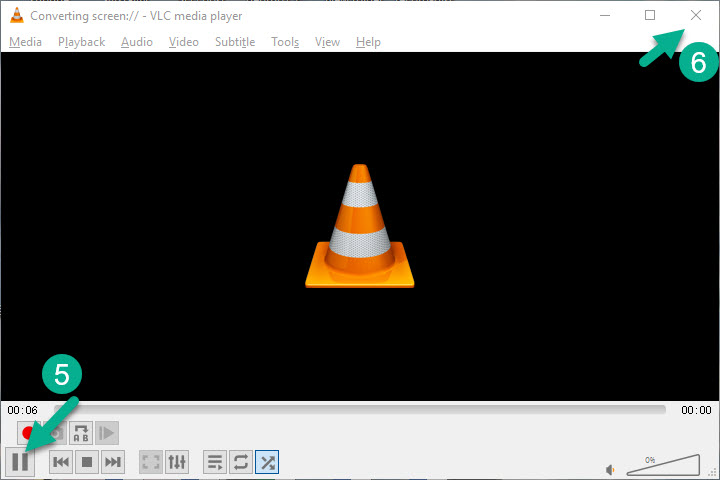The image size is (720, 480).
Task: Click the VLC cone title icon
Action: click(17, 15)
